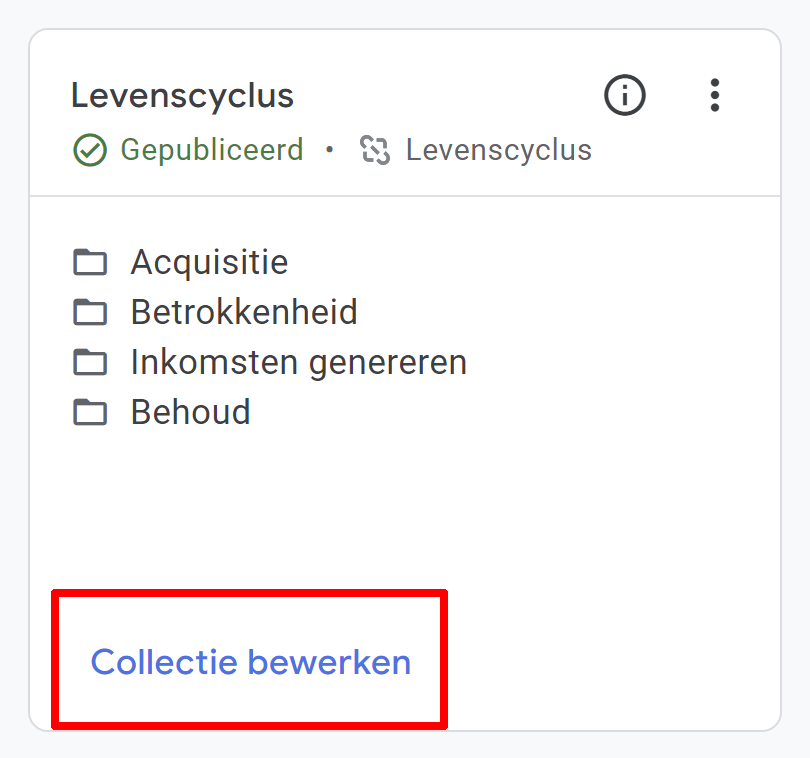Open the collection options menu
The height and width of the screenshot is (758, 810).
coord(715,96)
